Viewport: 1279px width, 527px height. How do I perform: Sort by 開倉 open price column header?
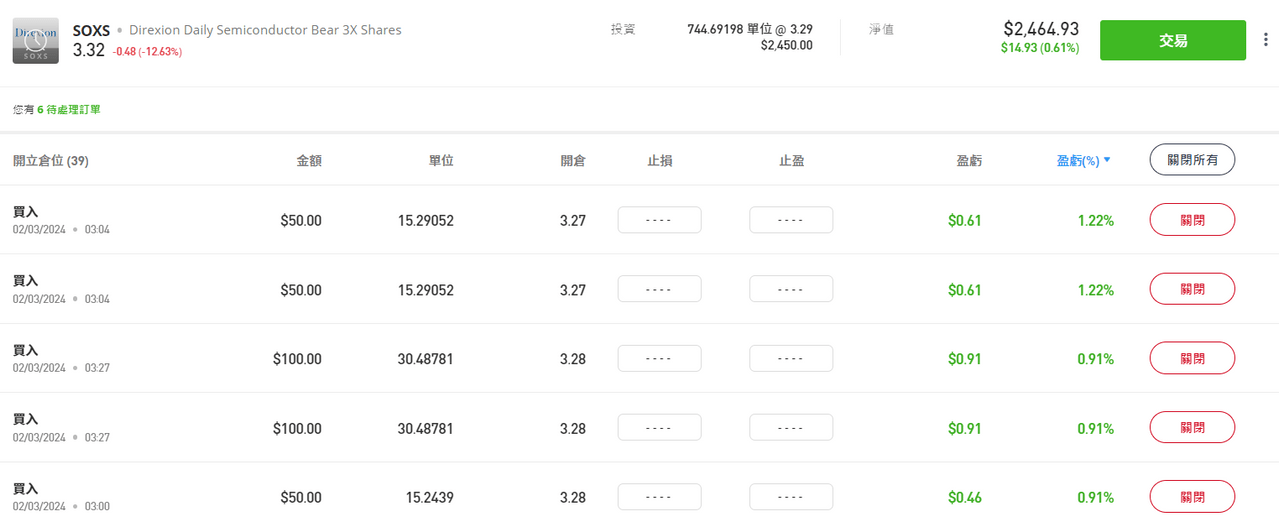point(573,160)
